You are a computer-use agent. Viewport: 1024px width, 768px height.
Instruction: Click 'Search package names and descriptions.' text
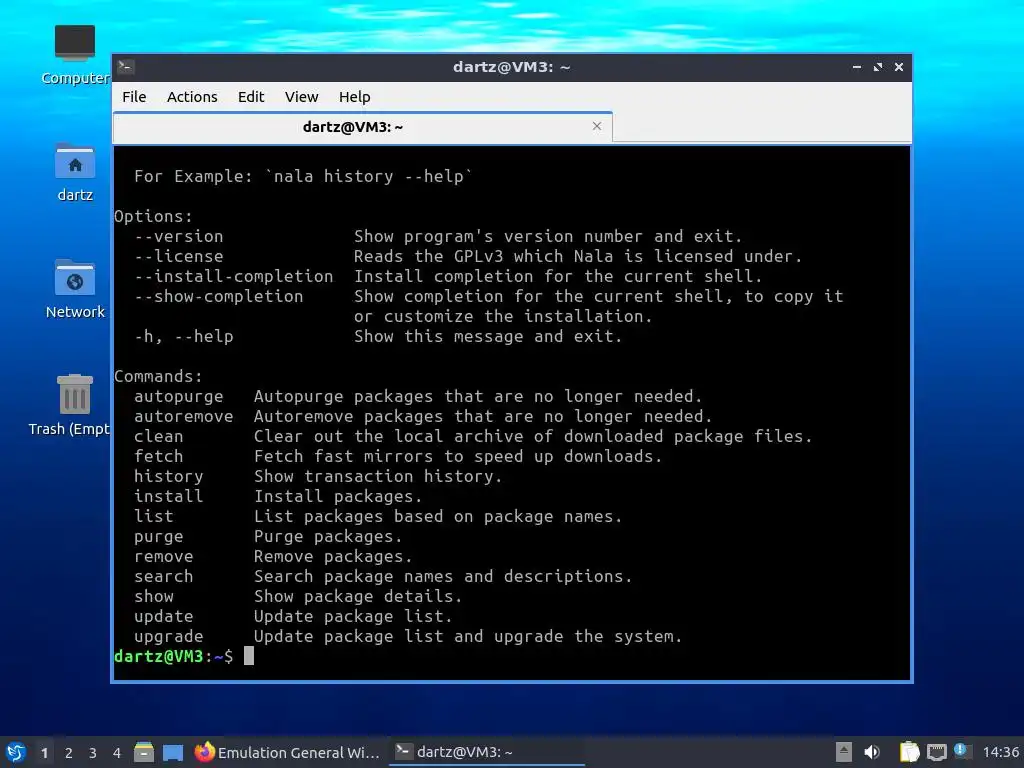click(443, 576)
